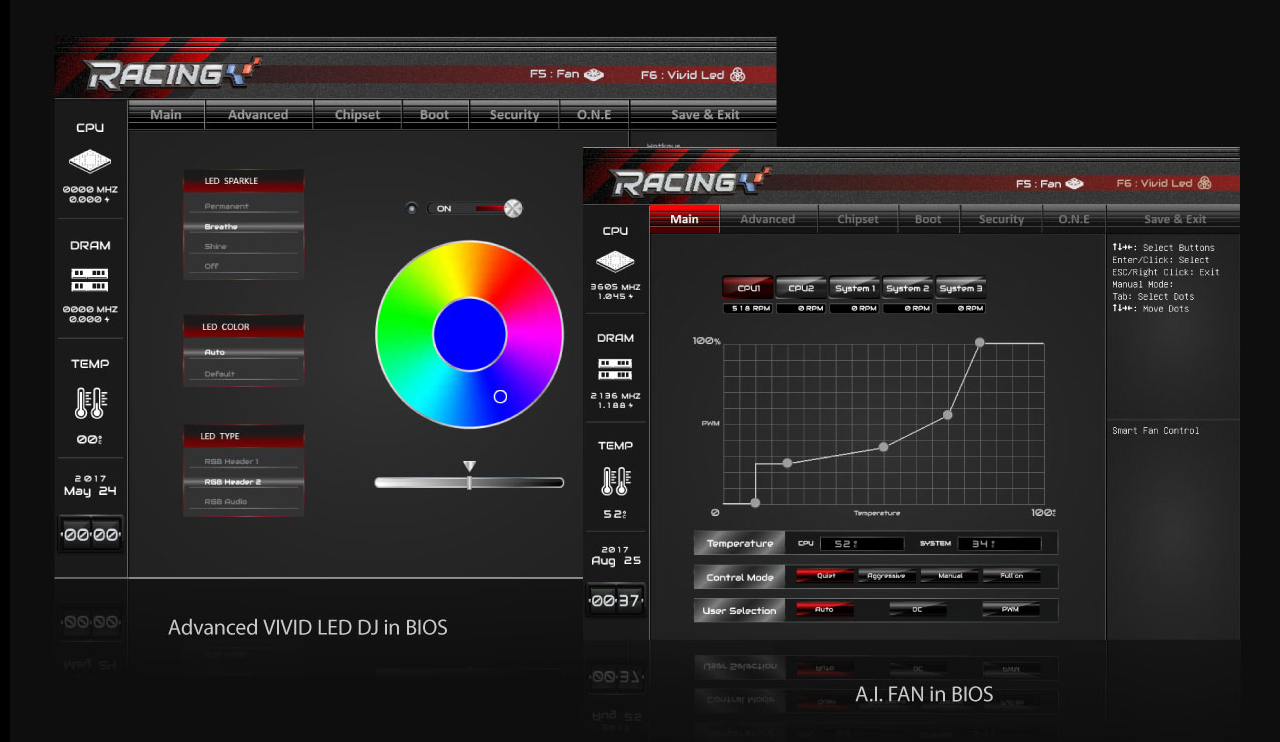Set User Selection to Auto
The image size is (1280, 742).
825,609
